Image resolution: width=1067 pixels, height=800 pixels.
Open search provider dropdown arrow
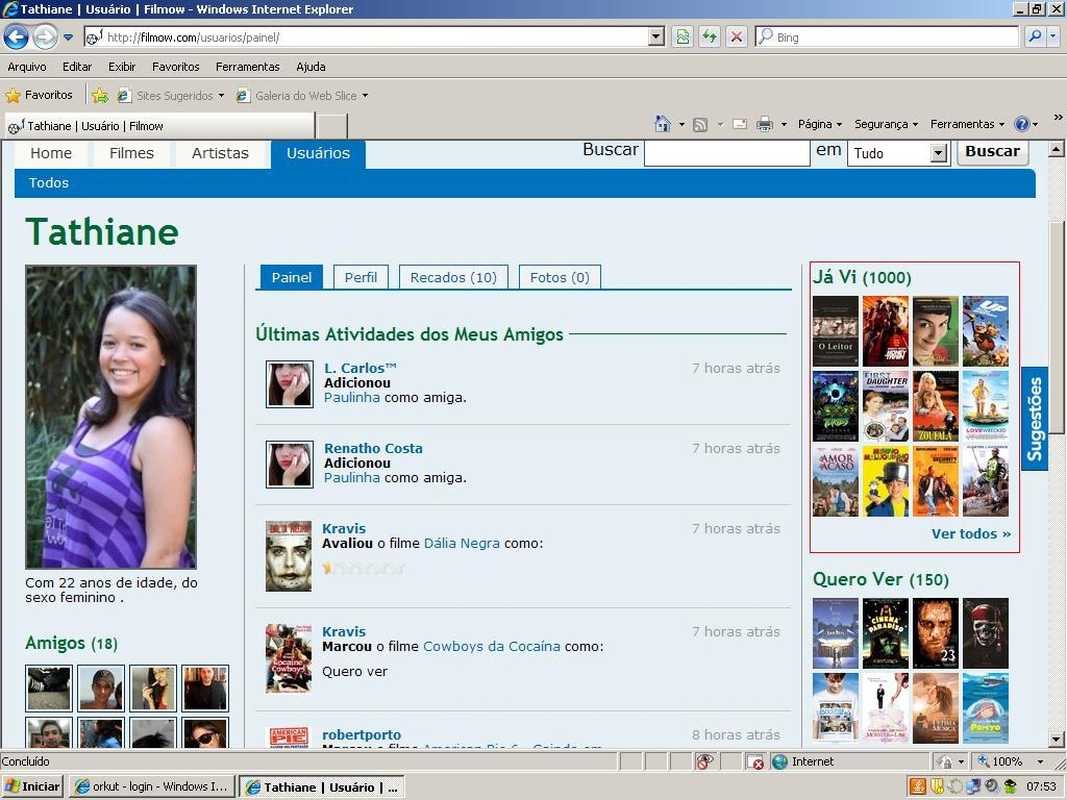[1053, 37]
